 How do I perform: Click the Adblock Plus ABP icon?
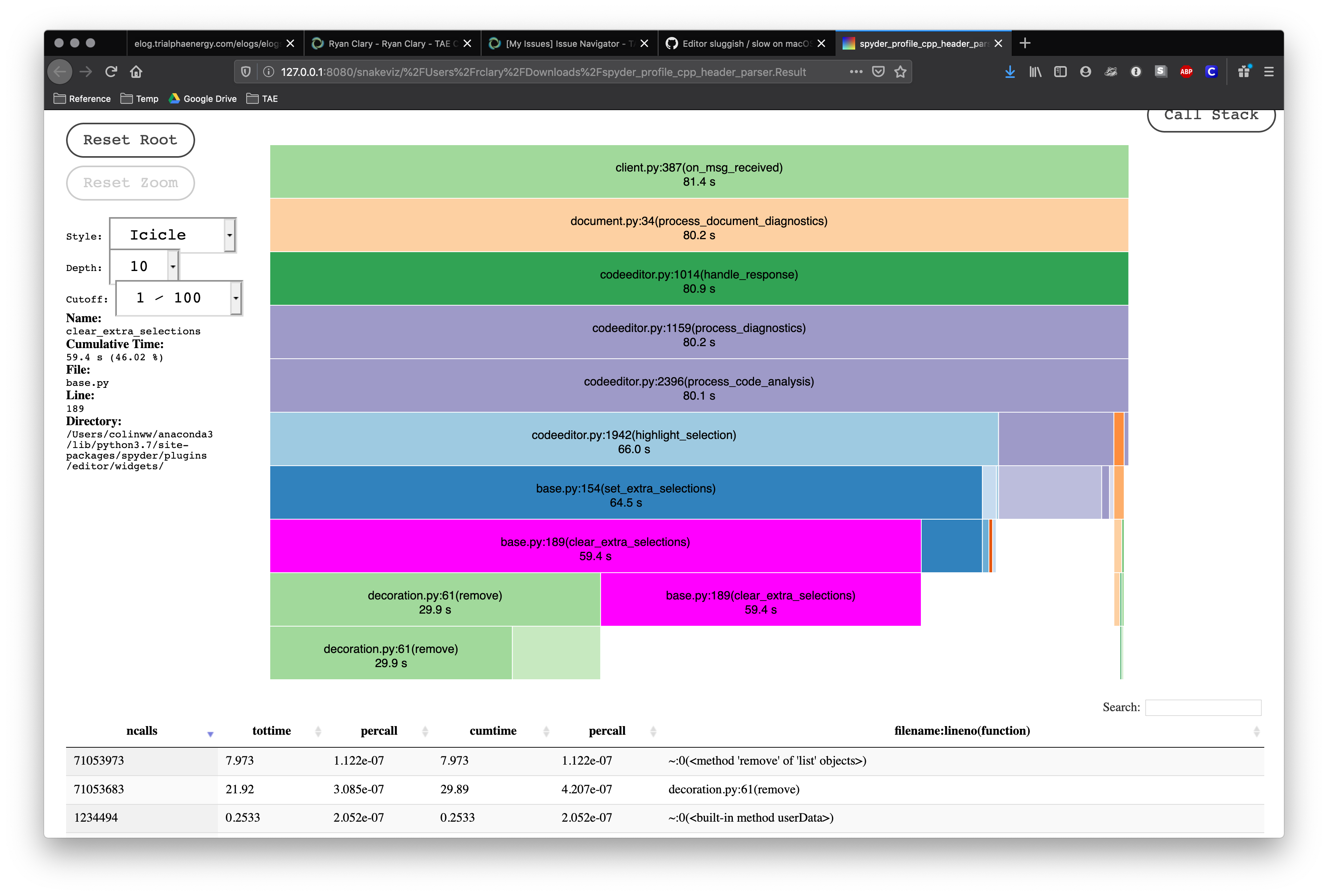[1186, 72]
